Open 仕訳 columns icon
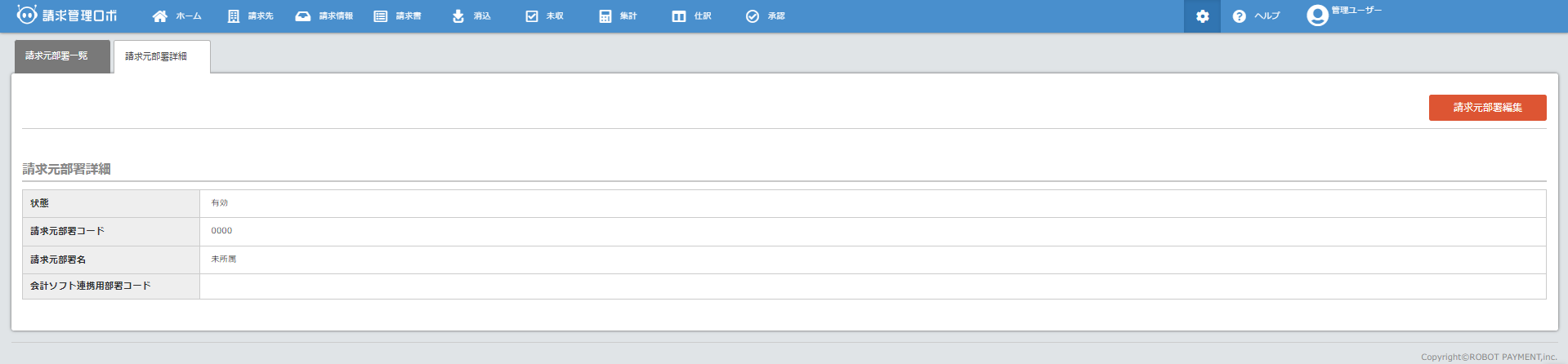Screen dimensions: 1568x364 (x=679, y=16)
